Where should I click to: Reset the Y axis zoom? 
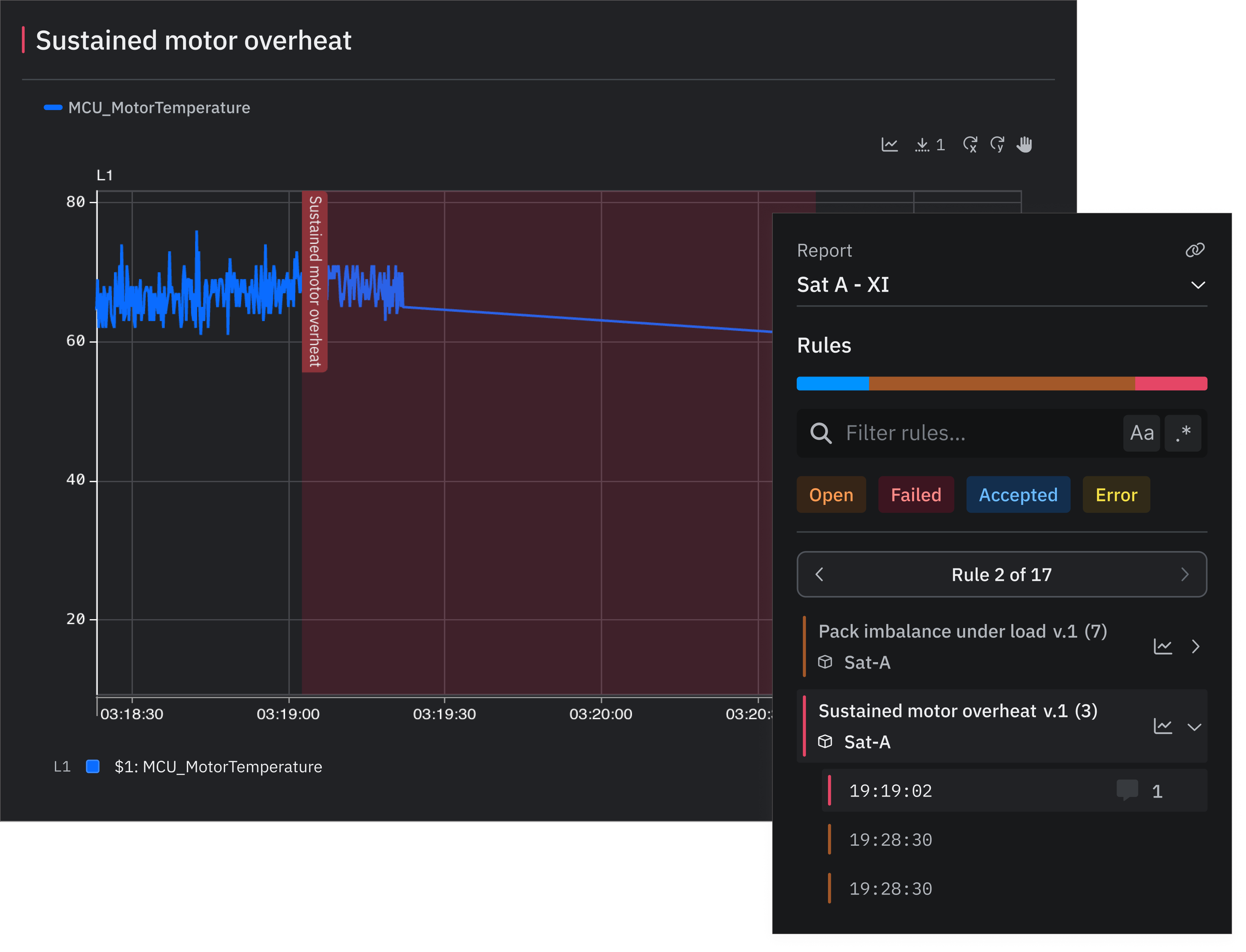[x=997, y=144]
